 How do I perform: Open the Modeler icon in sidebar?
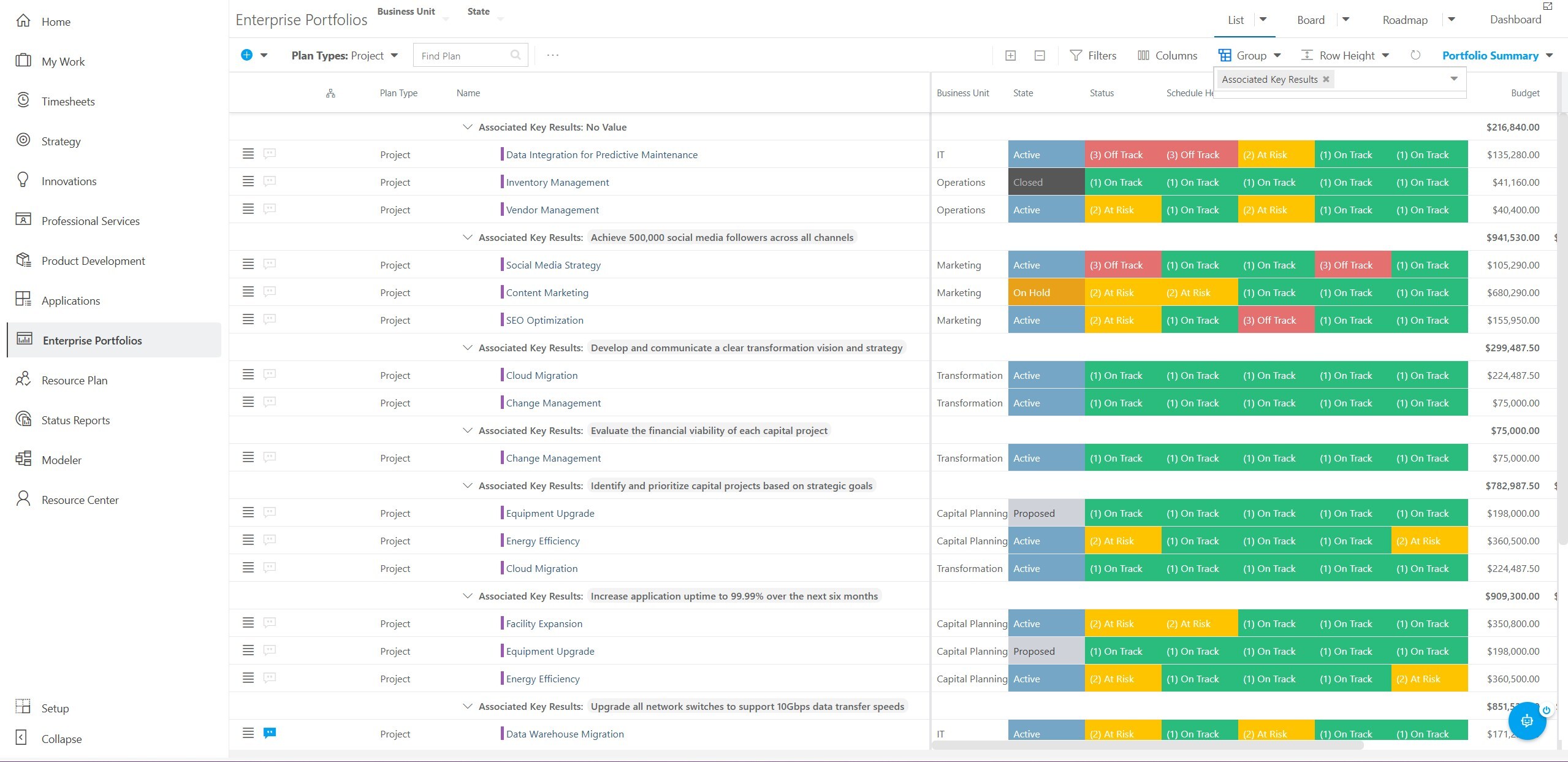23,459
